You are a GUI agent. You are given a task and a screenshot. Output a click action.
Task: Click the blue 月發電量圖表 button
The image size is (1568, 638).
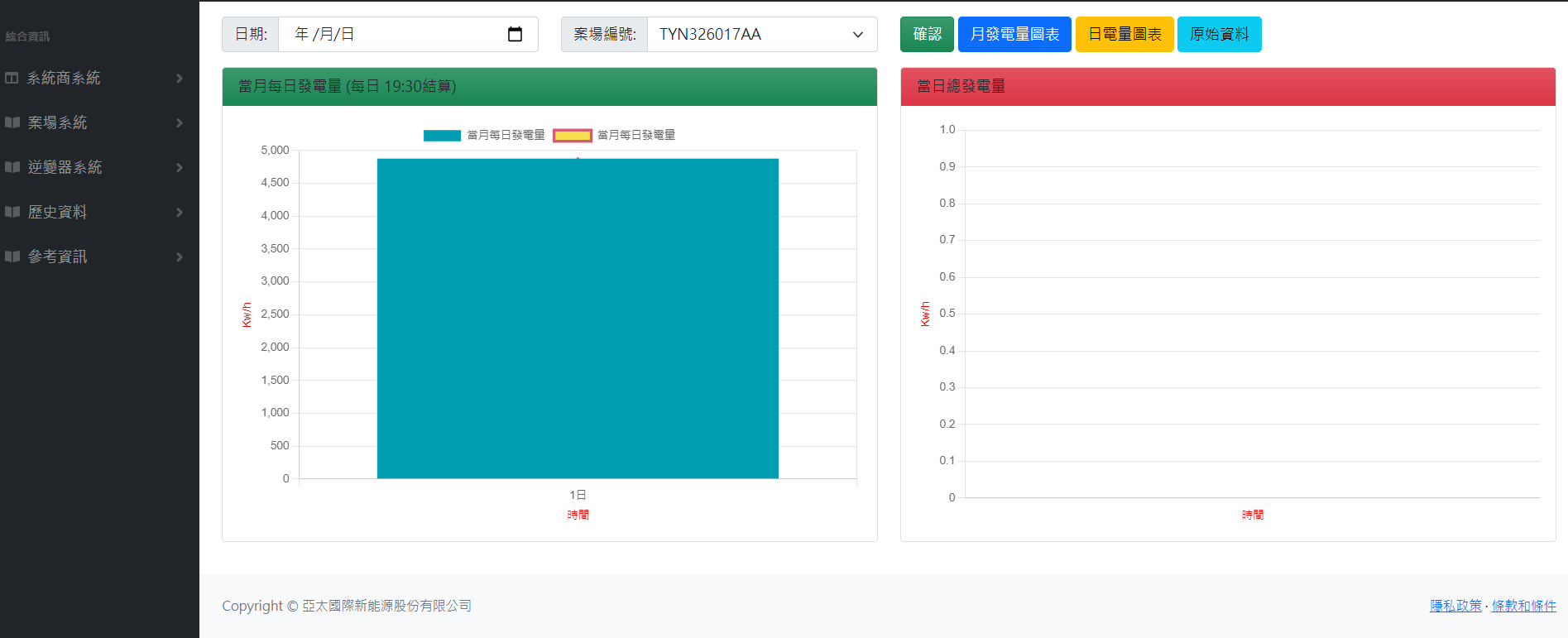coord(1014,34)
